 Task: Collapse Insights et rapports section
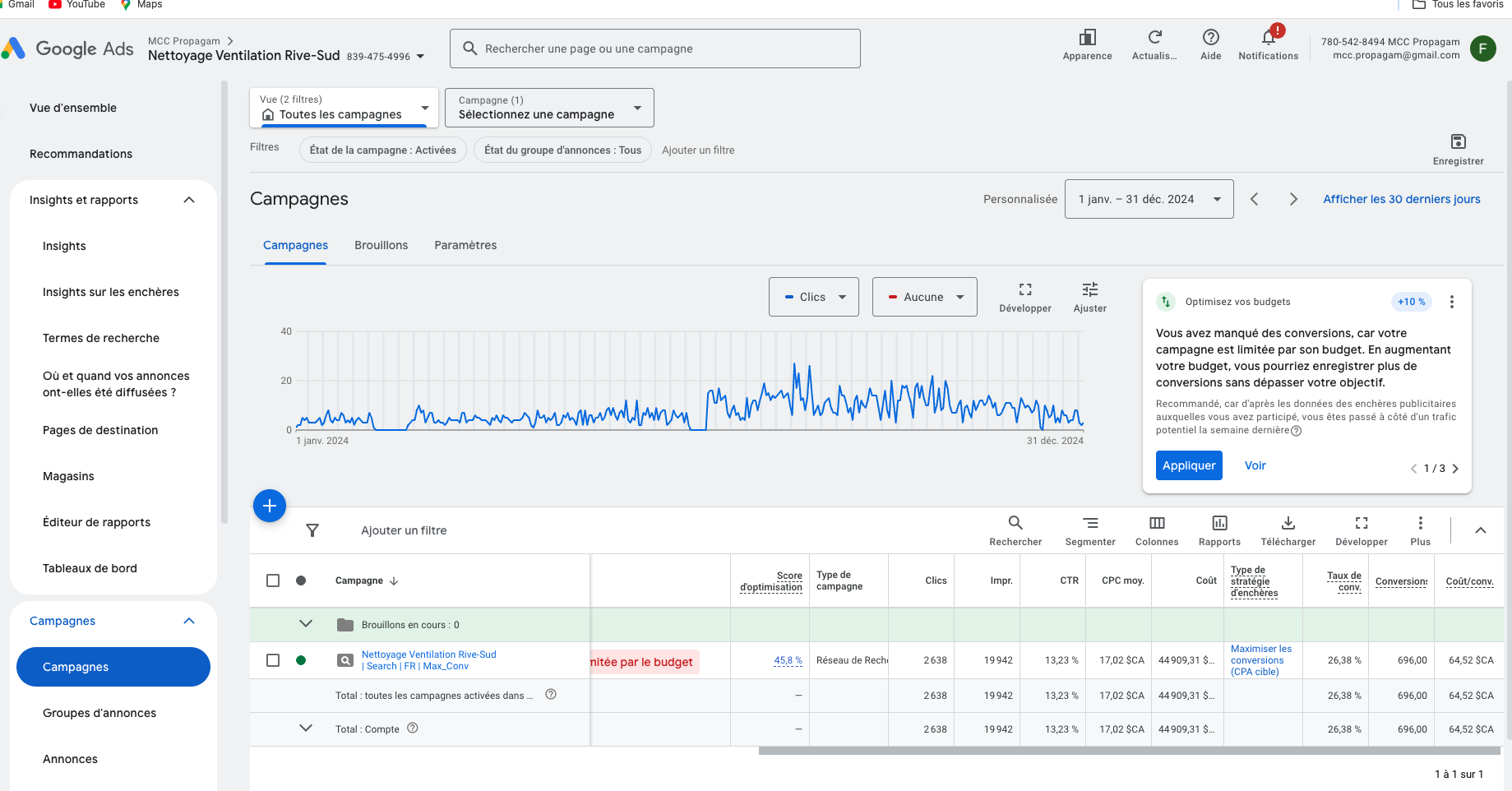point(189,200)
